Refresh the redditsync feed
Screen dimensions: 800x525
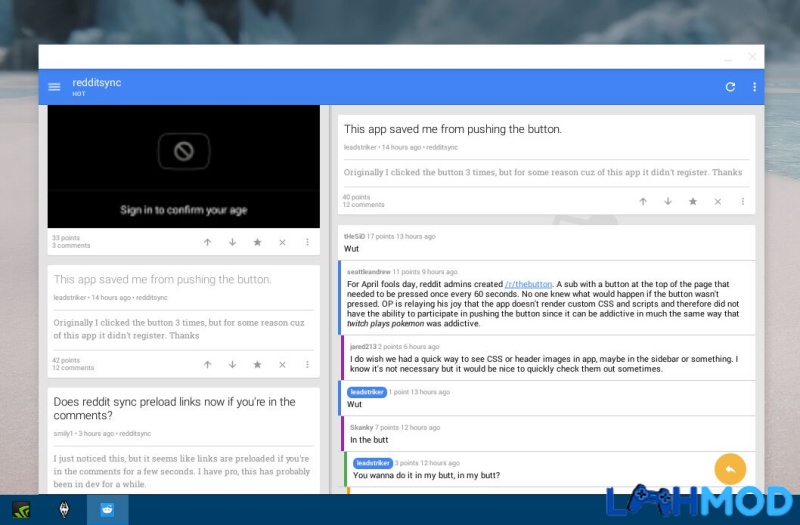(730, 87)
